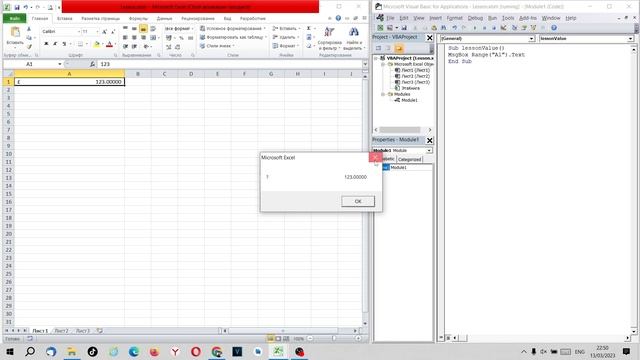Click the Find binoculars icon in the VBA toolbar
This screenshot has height=360, width=640.
click(x=444, y=28)
